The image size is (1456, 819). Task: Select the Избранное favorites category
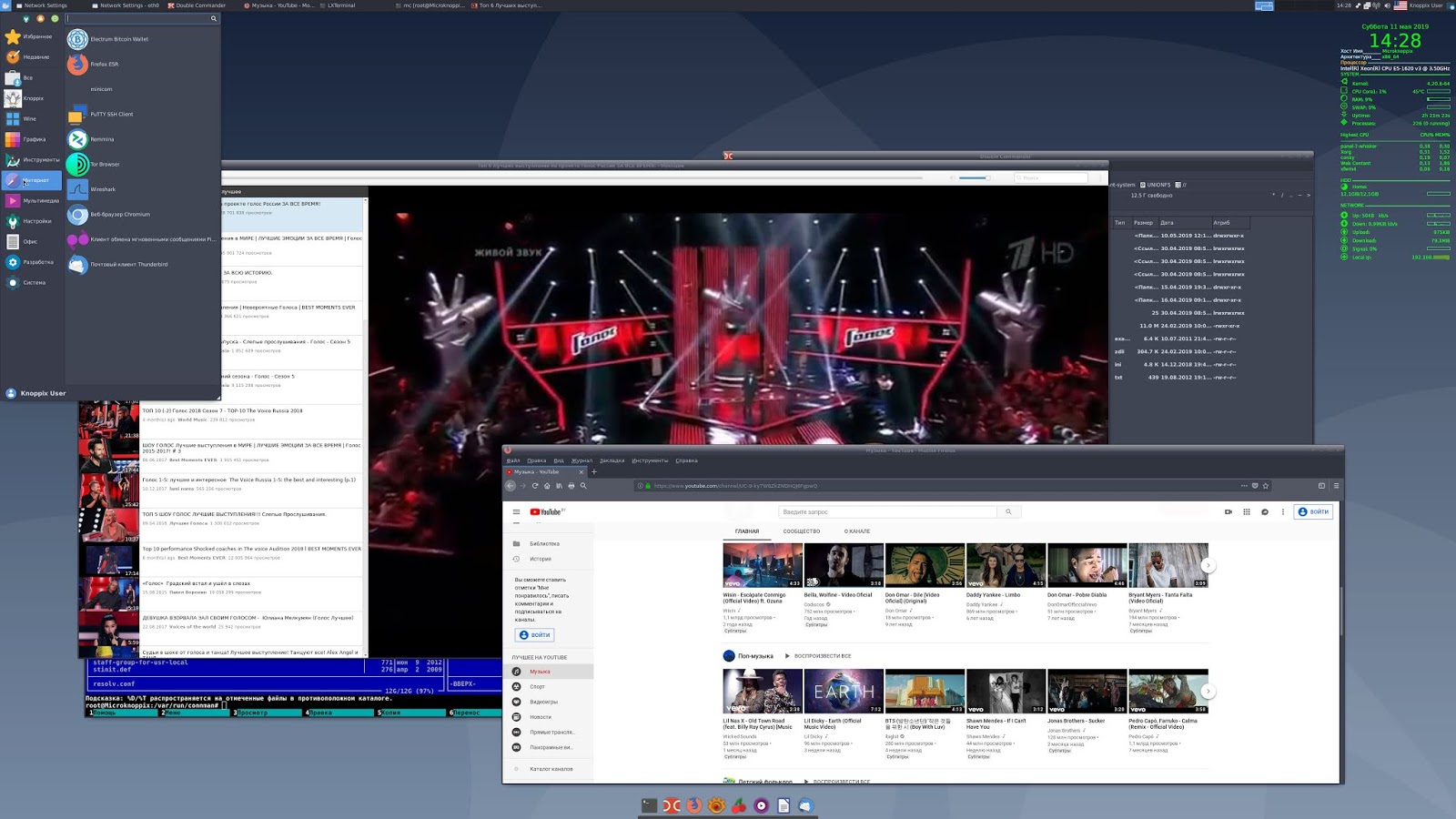(32, 36)
